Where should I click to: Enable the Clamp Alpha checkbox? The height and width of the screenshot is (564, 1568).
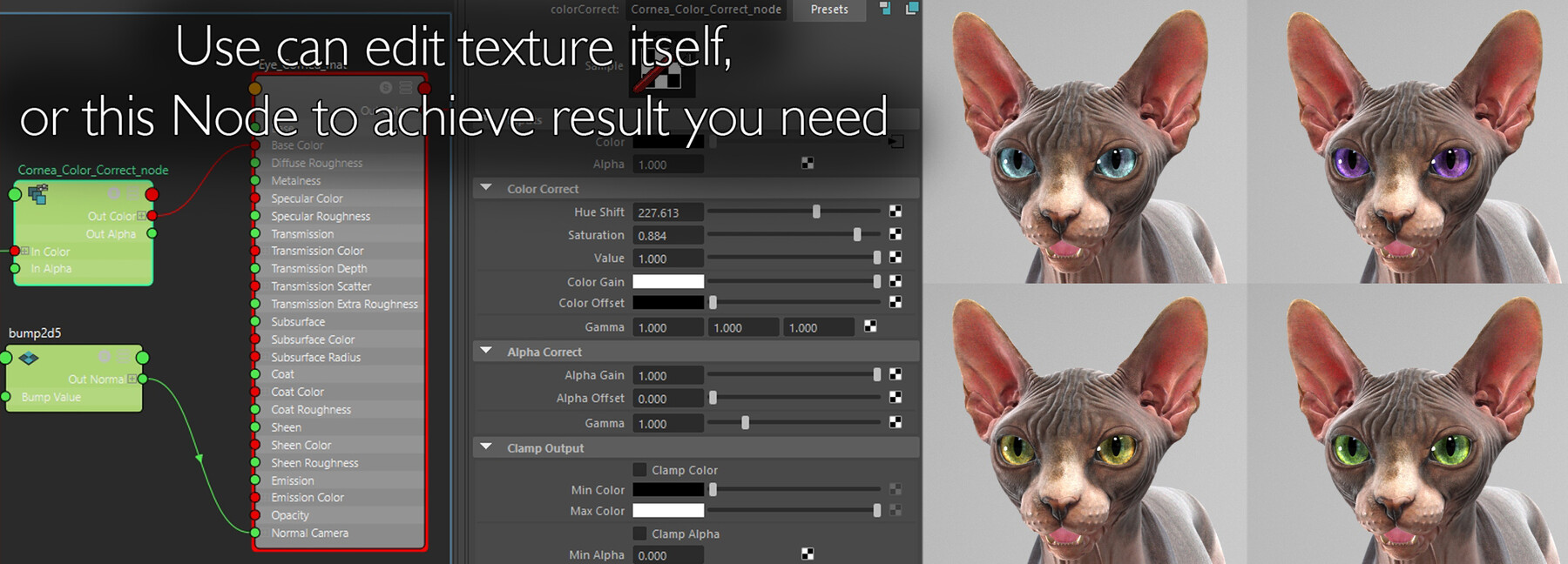[639, 534]
